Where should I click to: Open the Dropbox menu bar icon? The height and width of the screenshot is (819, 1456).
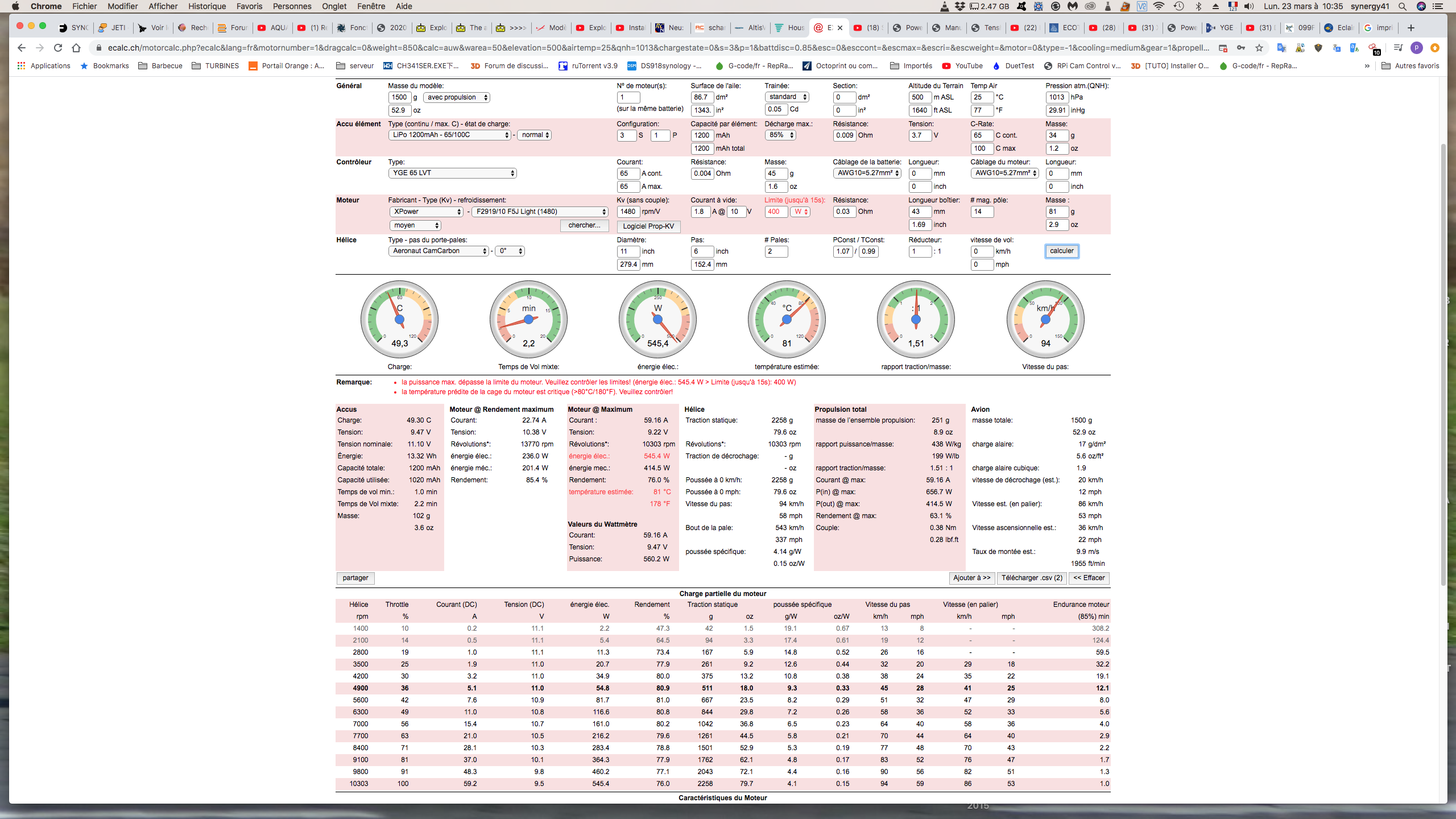pyautogui.click(x=960, y=6)
